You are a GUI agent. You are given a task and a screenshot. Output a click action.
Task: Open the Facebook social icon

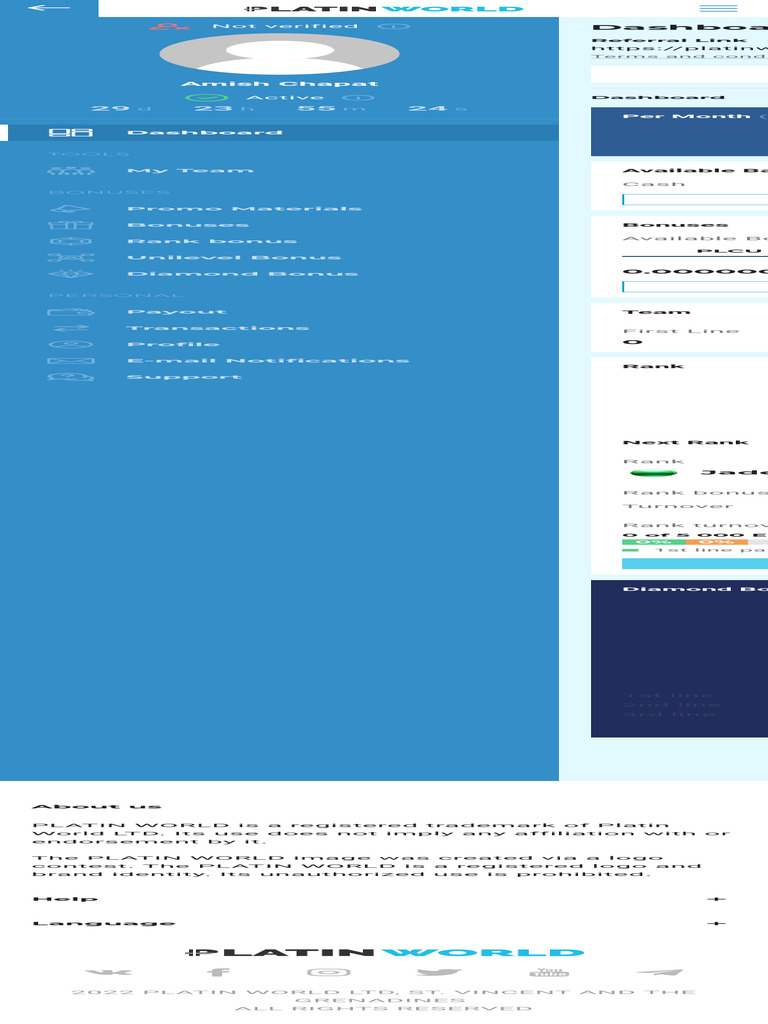coord(219,972)
